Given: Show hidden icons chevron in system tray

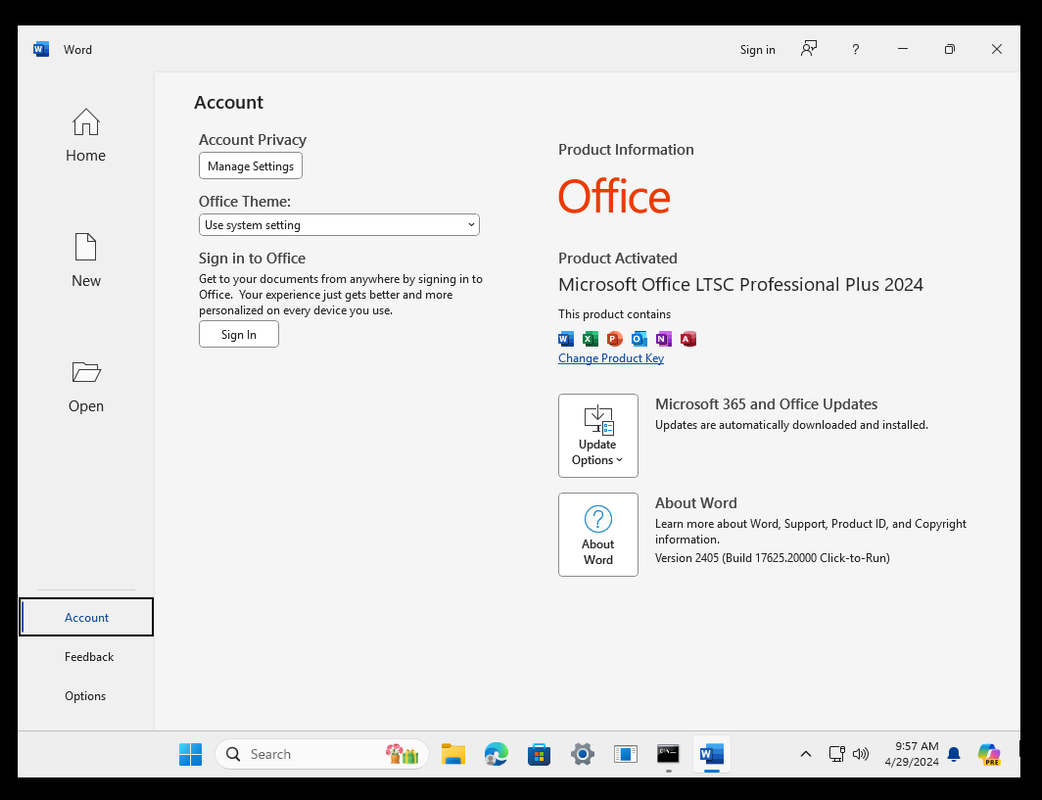Looking at the screenshot, I should point(805,754).
